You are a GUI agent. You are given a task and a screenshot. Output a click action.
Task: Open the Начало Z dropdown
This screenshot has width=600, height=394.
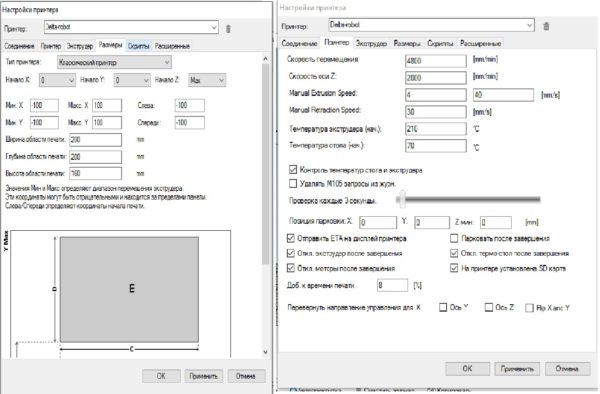point(207,80)
